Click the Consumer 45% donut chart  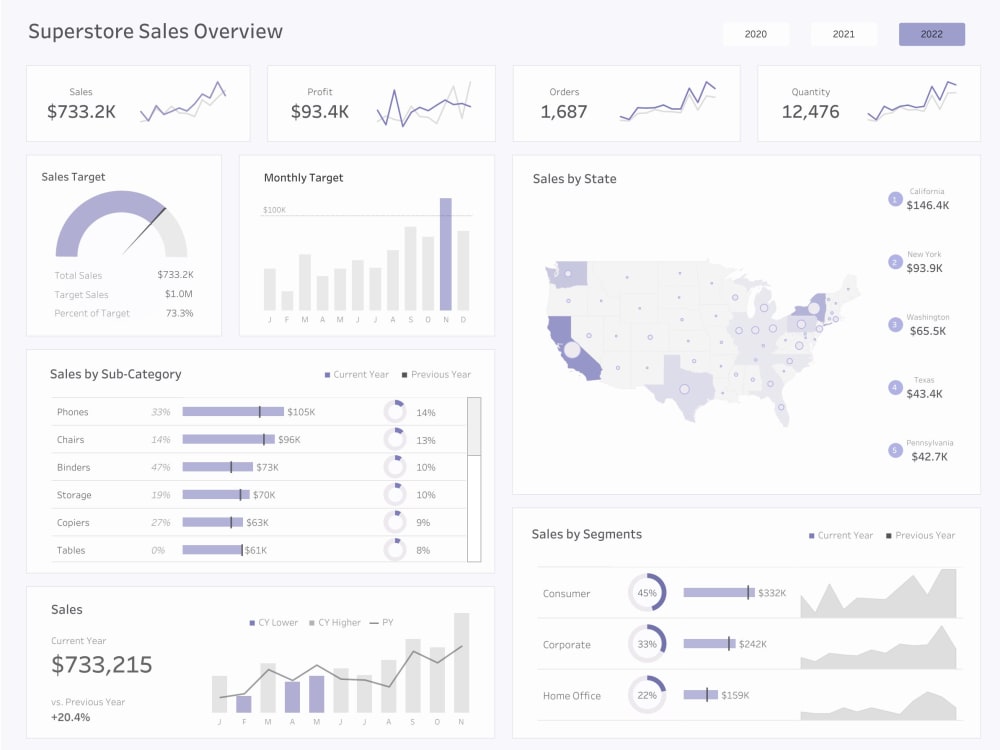coord(648,592)
